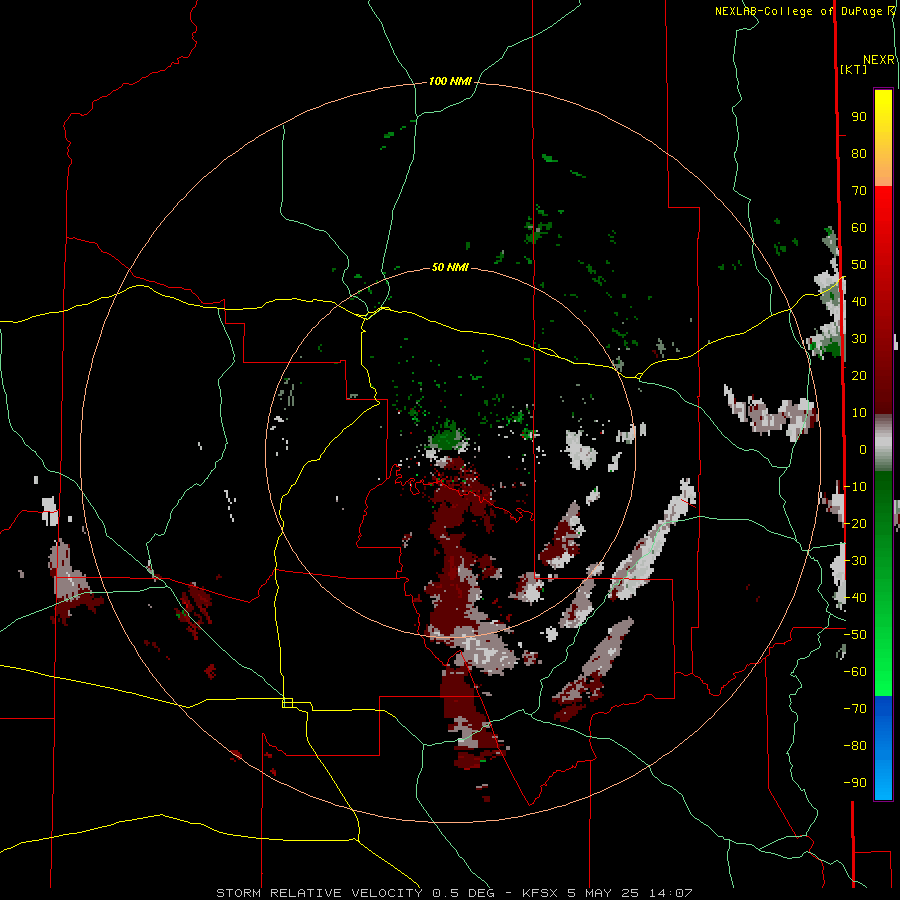
Task: Click the -50 value on the velocity scale
Action: (x=855, y=634)
